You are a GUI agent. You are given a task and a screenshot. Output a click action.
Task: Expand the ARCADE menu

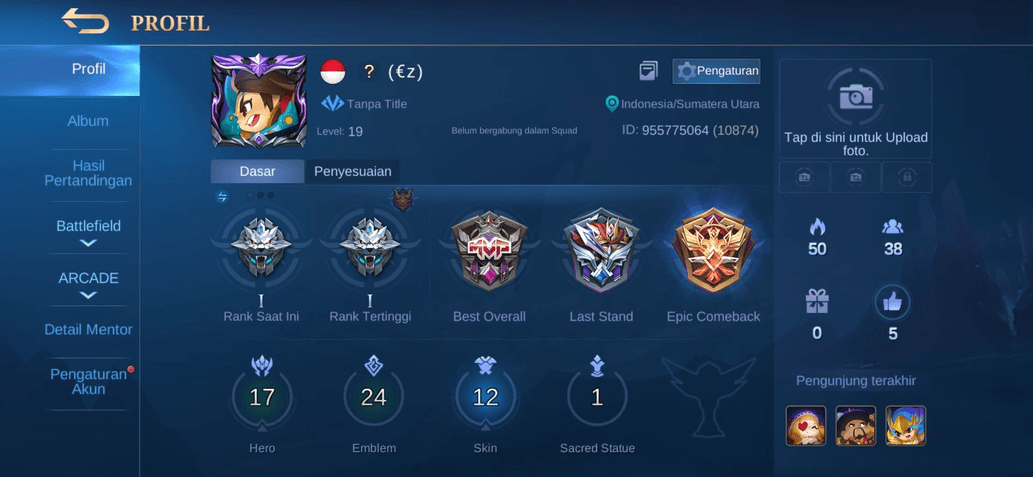(88, 285)
